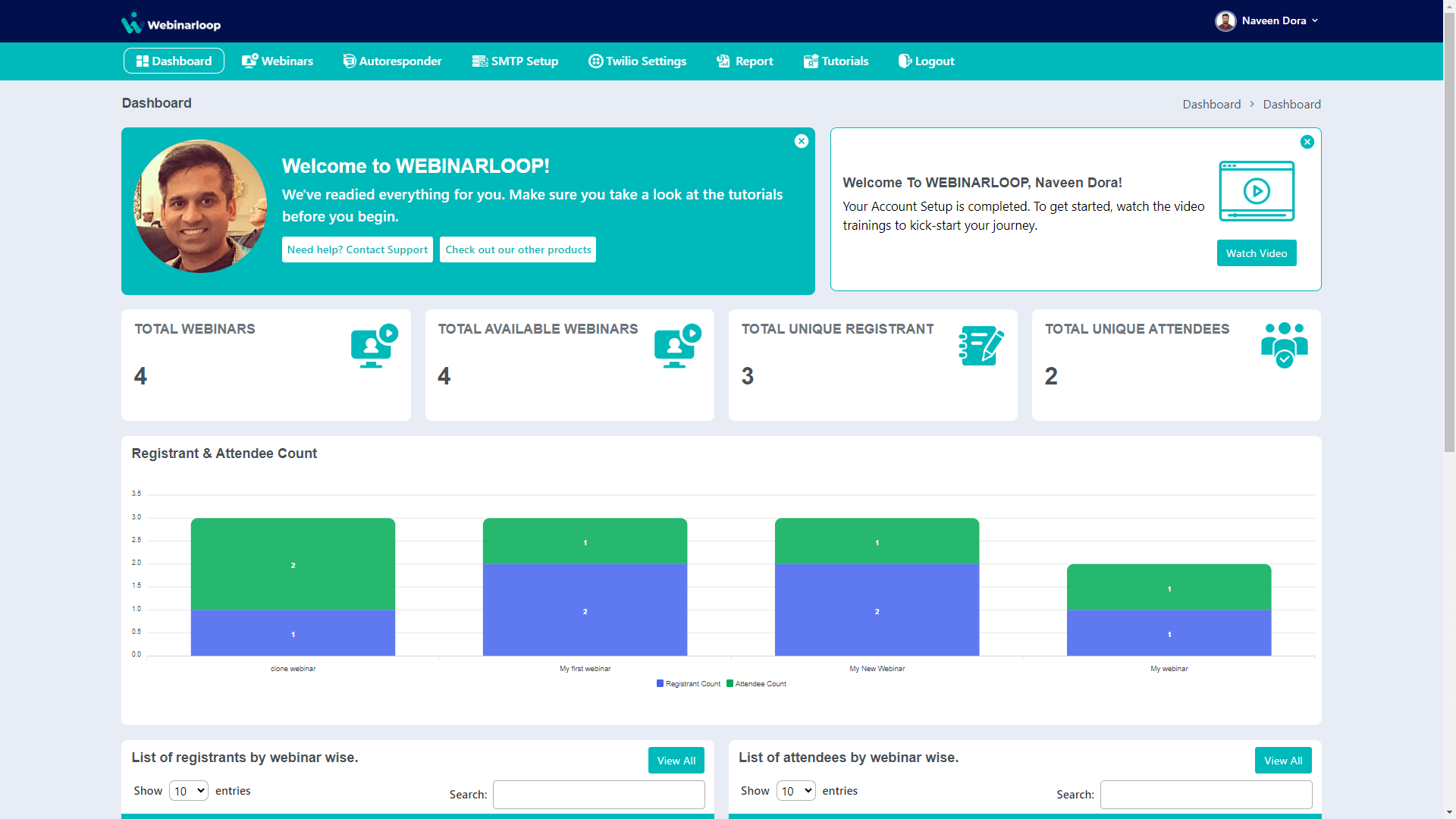1456x819 pixels.
Task: Toggle the Registrant Count legend item
Action: tap(689, 684)
